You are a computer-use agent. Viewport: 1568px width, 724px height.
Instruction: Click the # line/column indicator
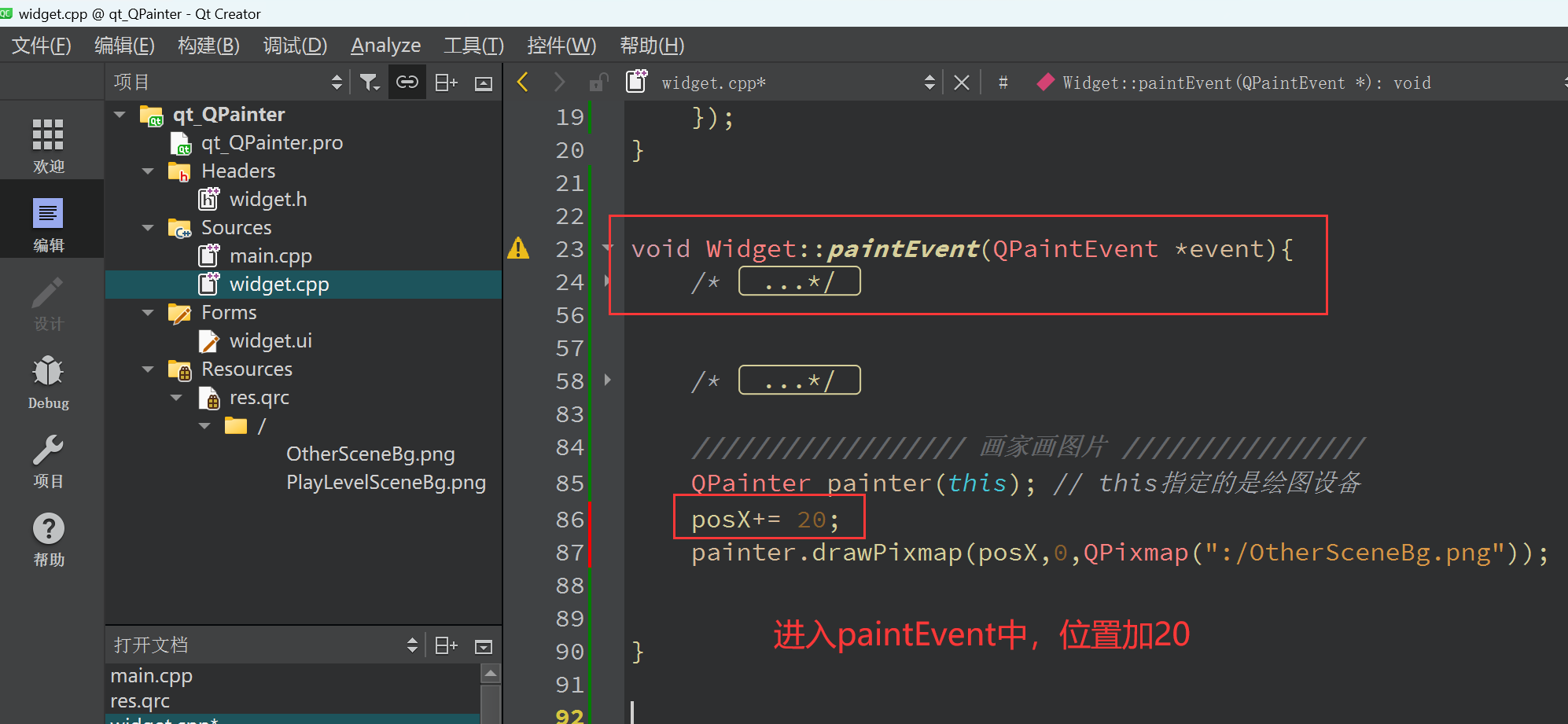click(x=1003, y=83)
